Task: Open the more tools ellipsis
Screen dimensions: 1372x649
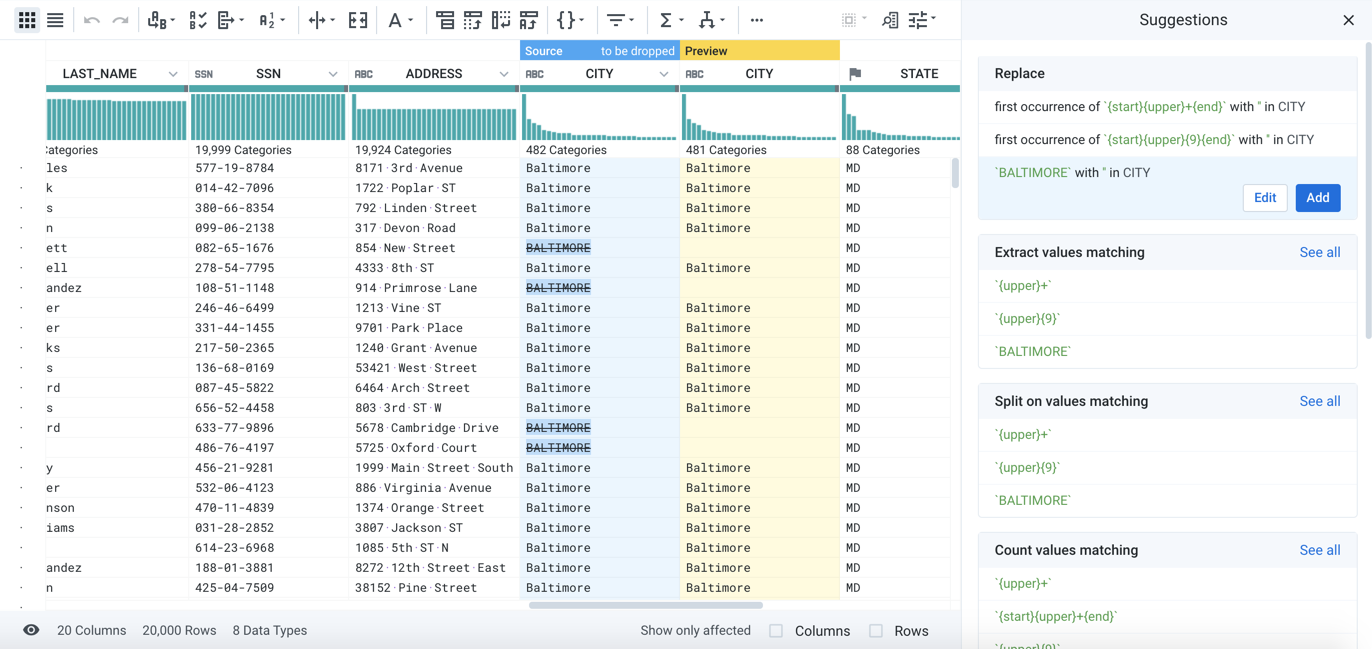Action: point(757,20)
